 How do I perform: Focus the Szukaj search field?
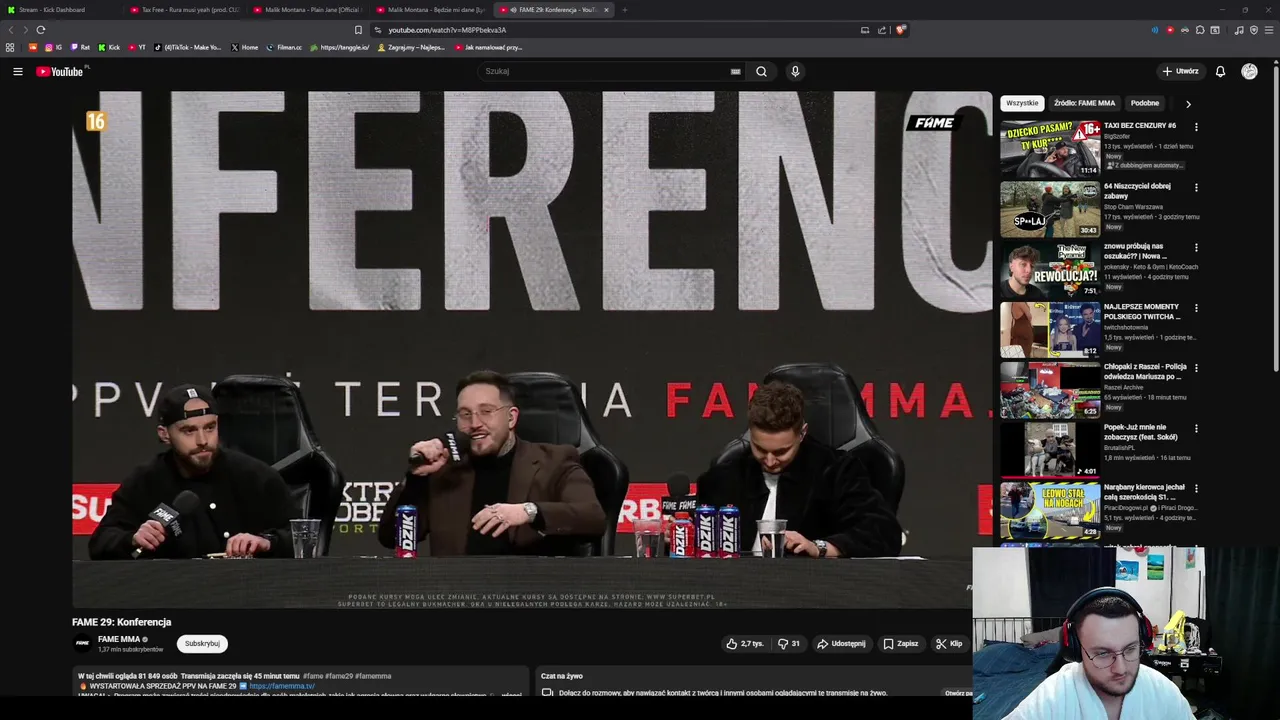(605, 71)
